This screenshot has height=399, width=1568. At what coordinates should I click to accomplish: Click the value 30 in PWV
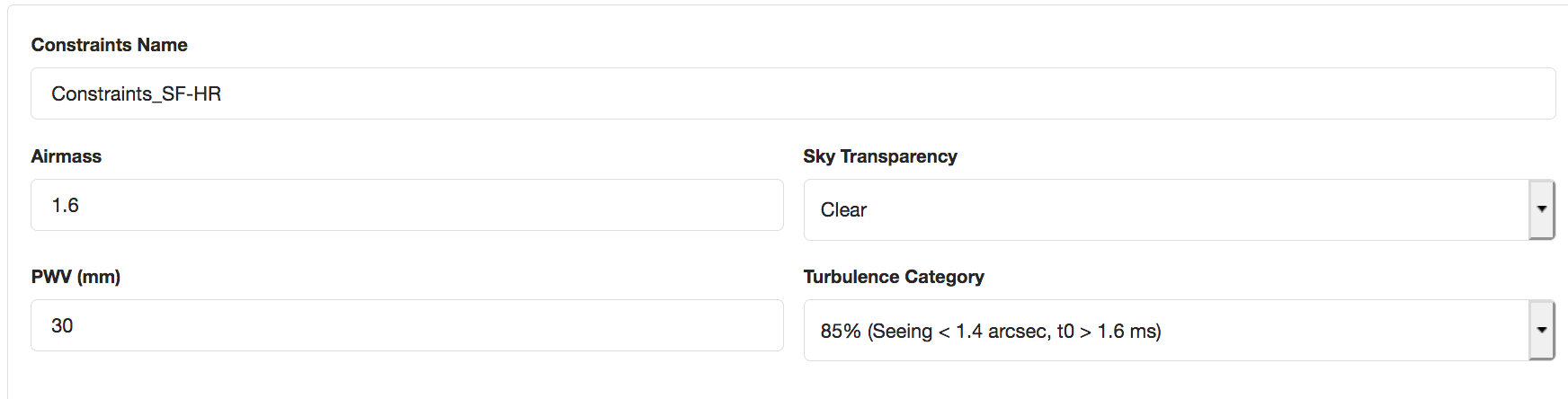click(62, 325)
